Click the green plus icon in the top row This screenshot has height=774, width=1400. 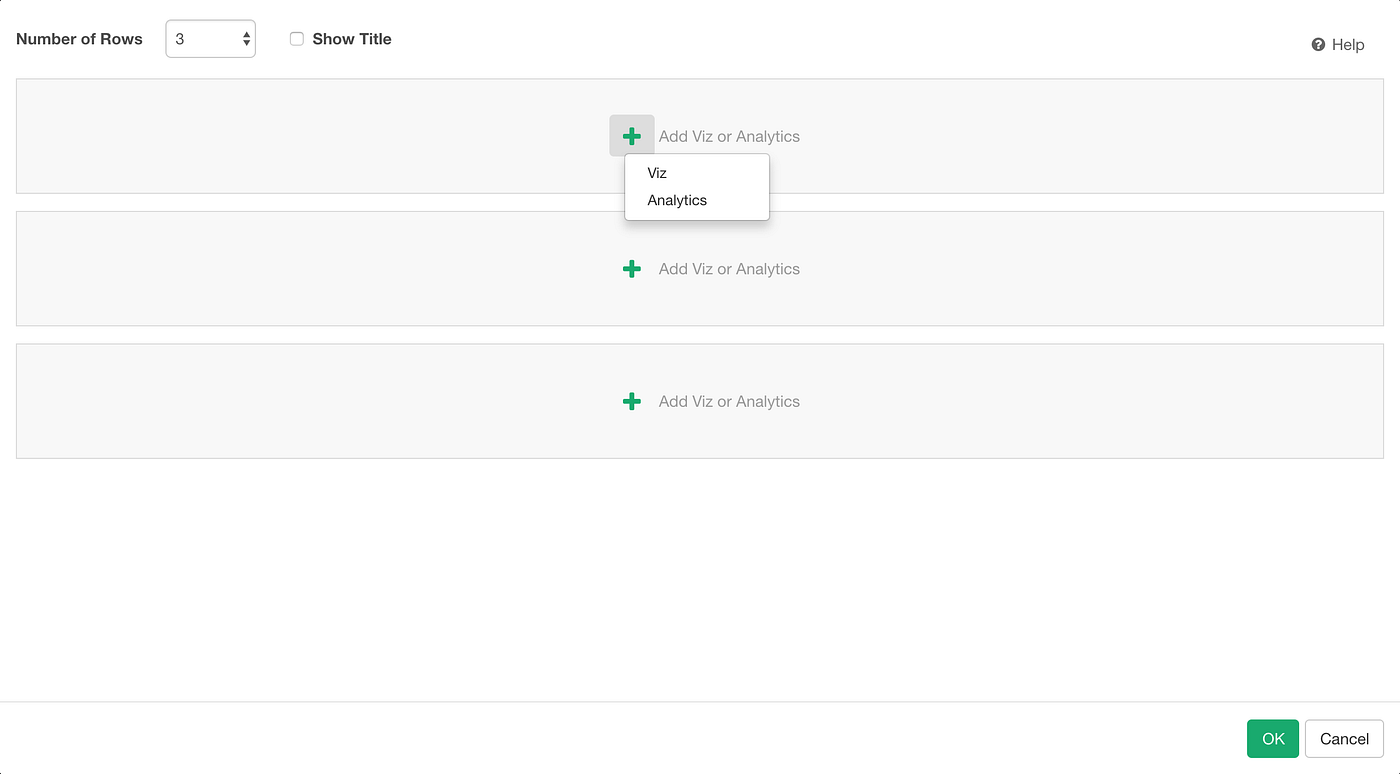click(631, 136)
